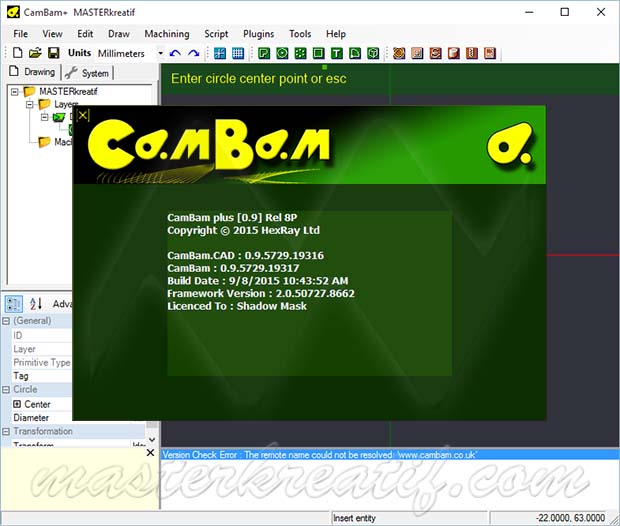Minimize the CamBam window
The width and height of the screenshot is (620, 526).
[529, 12]
